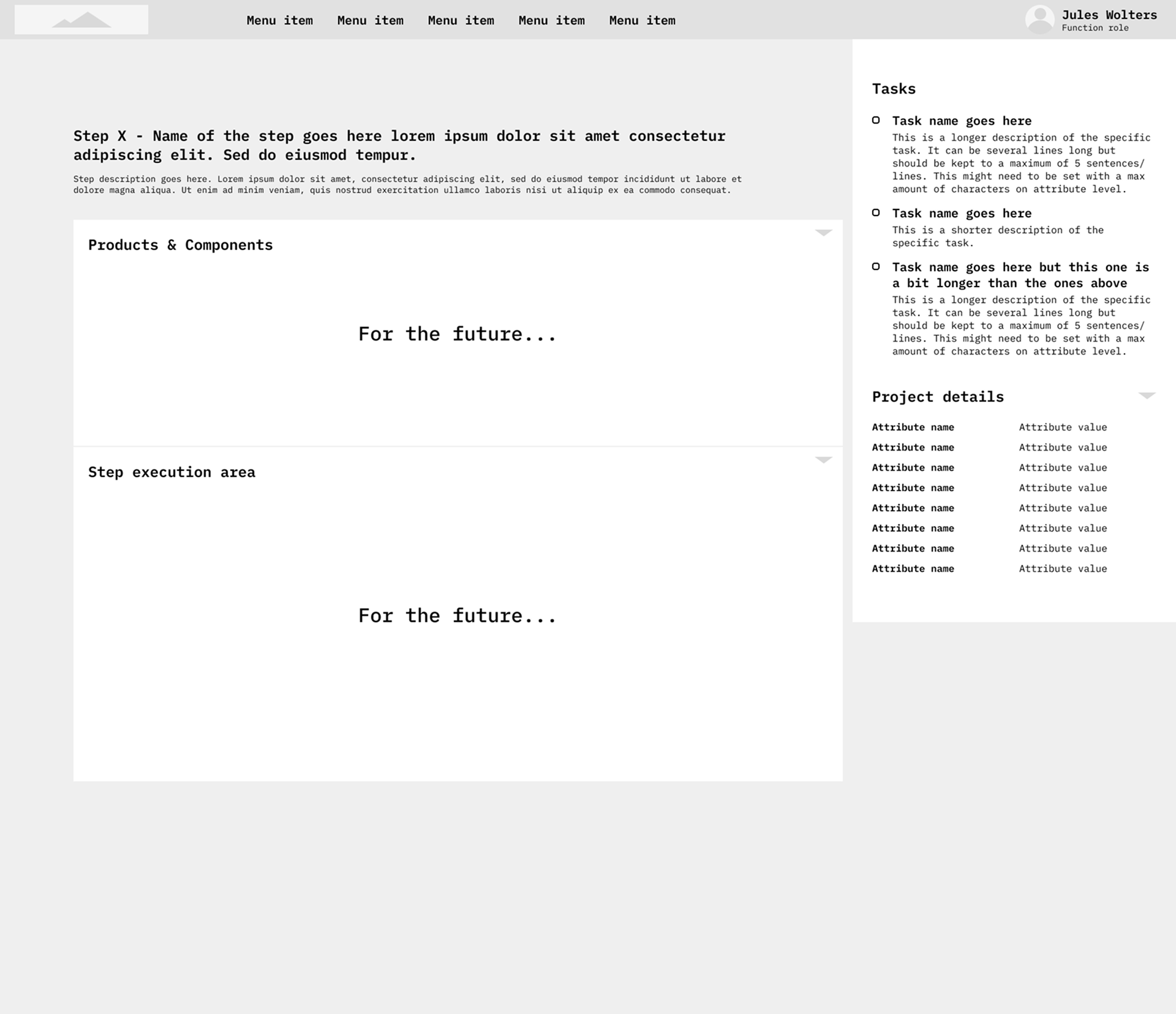Click the Products & Components title
The width and height of the screenshot is (1176, 1014).
point(181,245)
